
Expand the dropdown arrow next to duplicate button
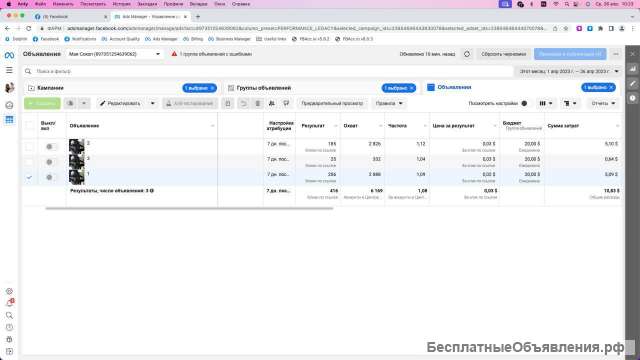click(x=84, y=103)
